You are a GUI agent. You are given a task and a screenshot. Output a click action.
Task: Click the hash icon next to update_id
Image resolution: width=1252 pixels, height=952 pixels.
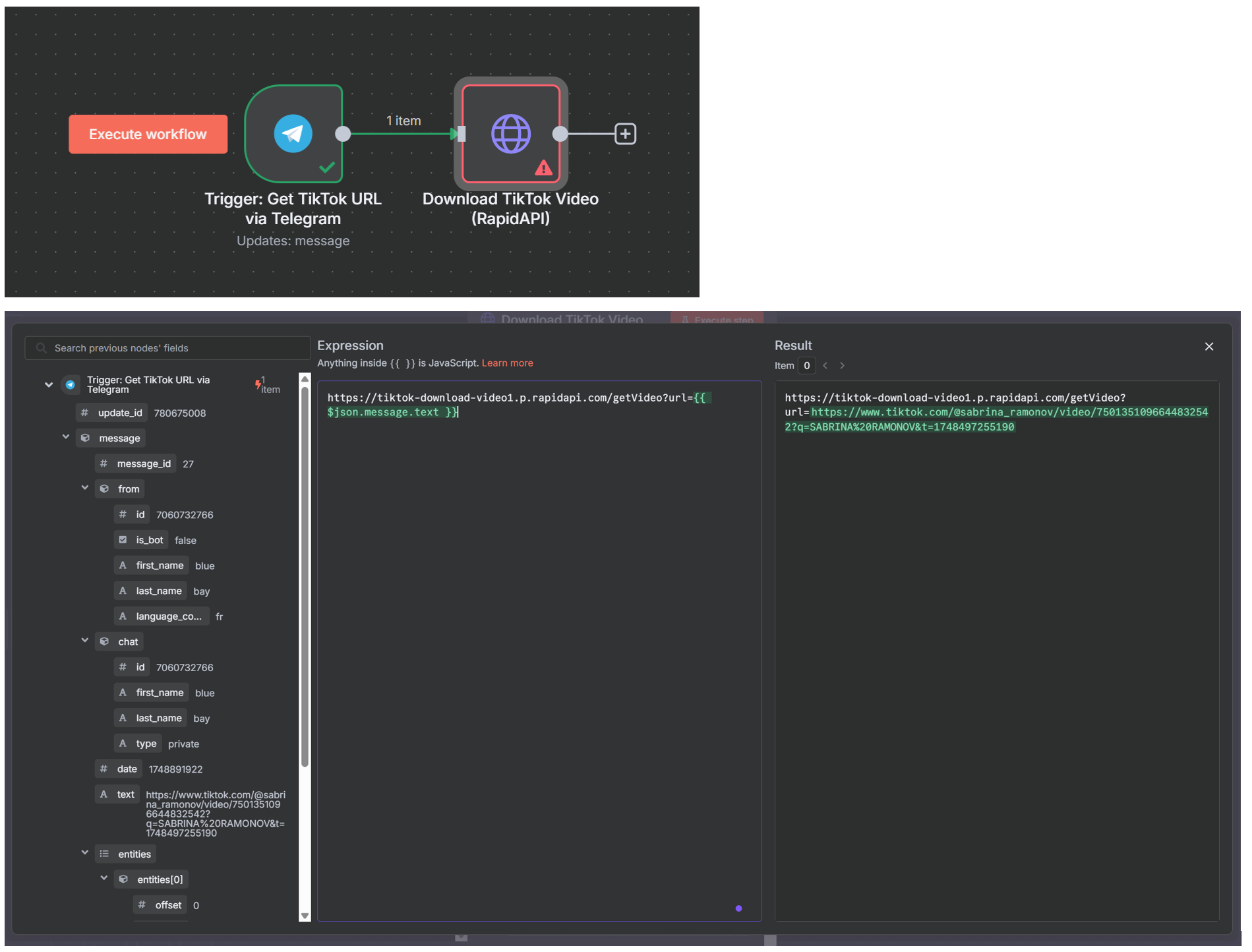84,413
